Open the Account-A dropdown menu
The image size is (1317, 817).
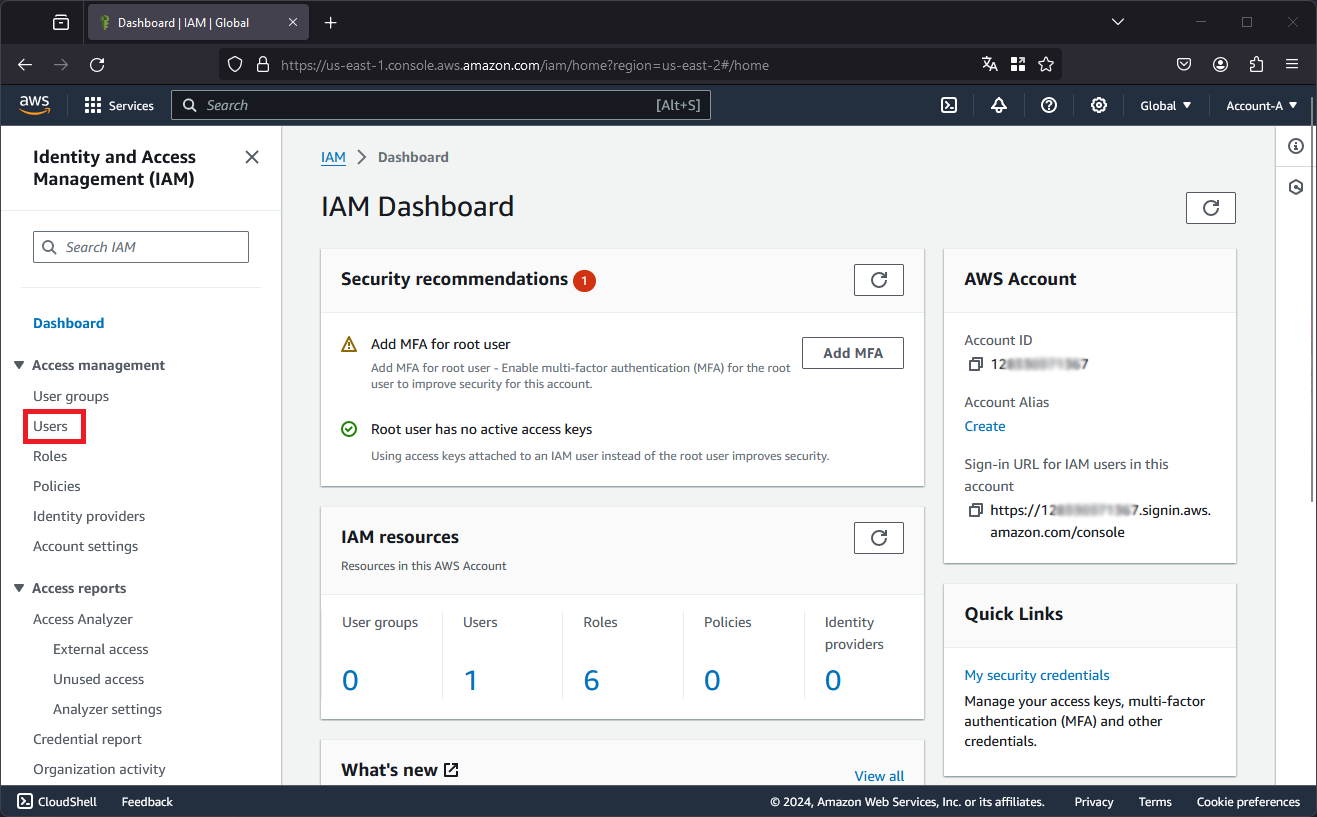pos(1262,105)
